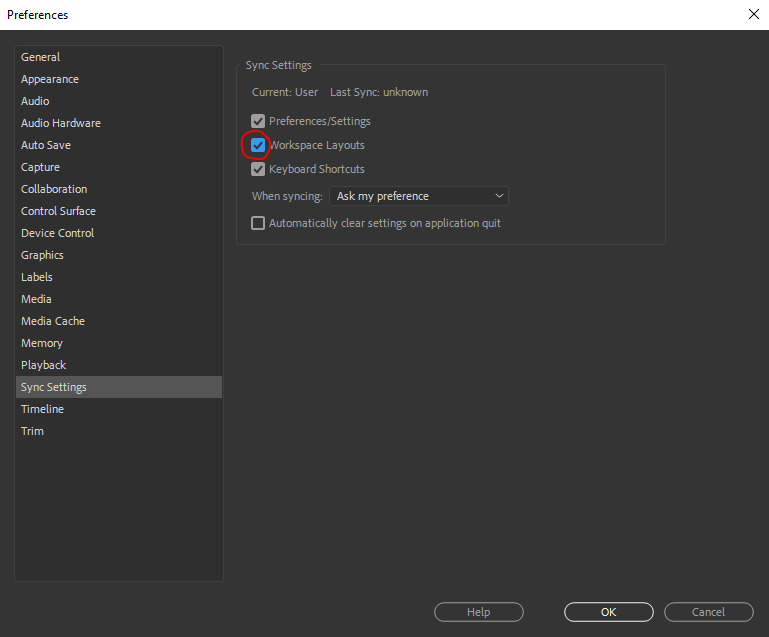This screenshot has height=637, width=769.
Task: Select the Labels category
Action: (x=37, y=277)
